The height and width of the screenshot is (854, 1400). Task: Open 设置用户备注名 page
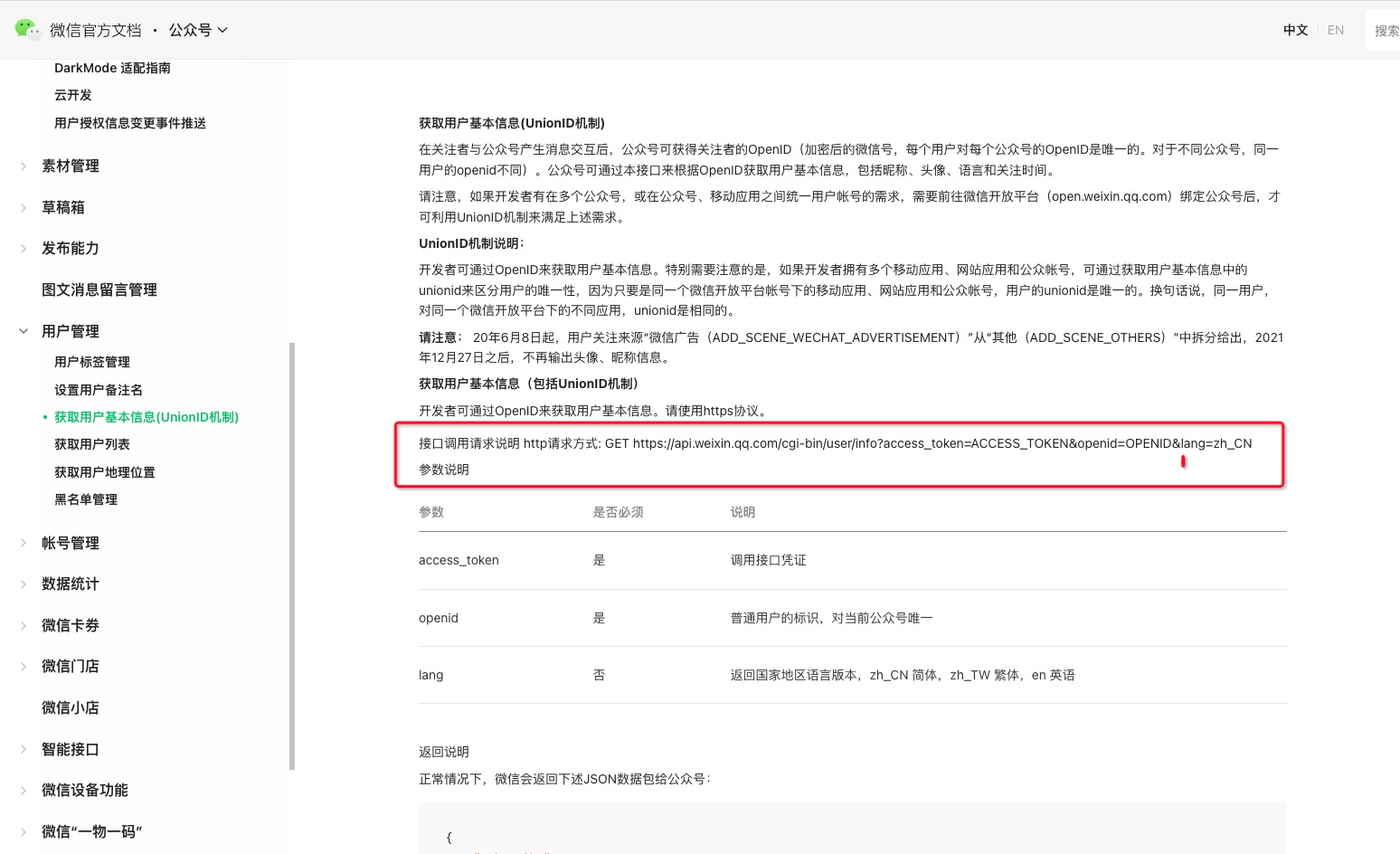click(99, 390)
